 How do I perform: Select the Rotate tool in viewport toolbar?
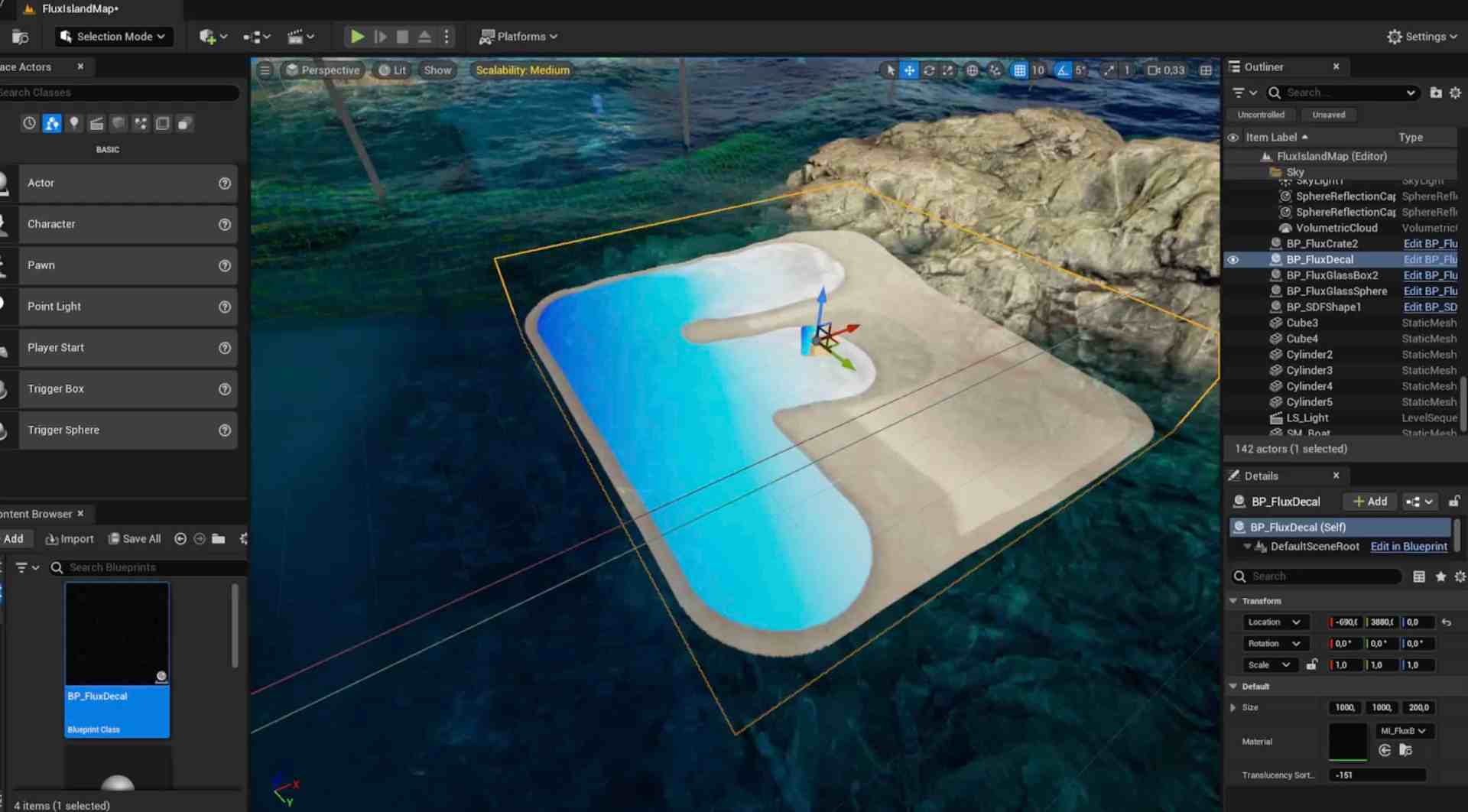(928, 70)
